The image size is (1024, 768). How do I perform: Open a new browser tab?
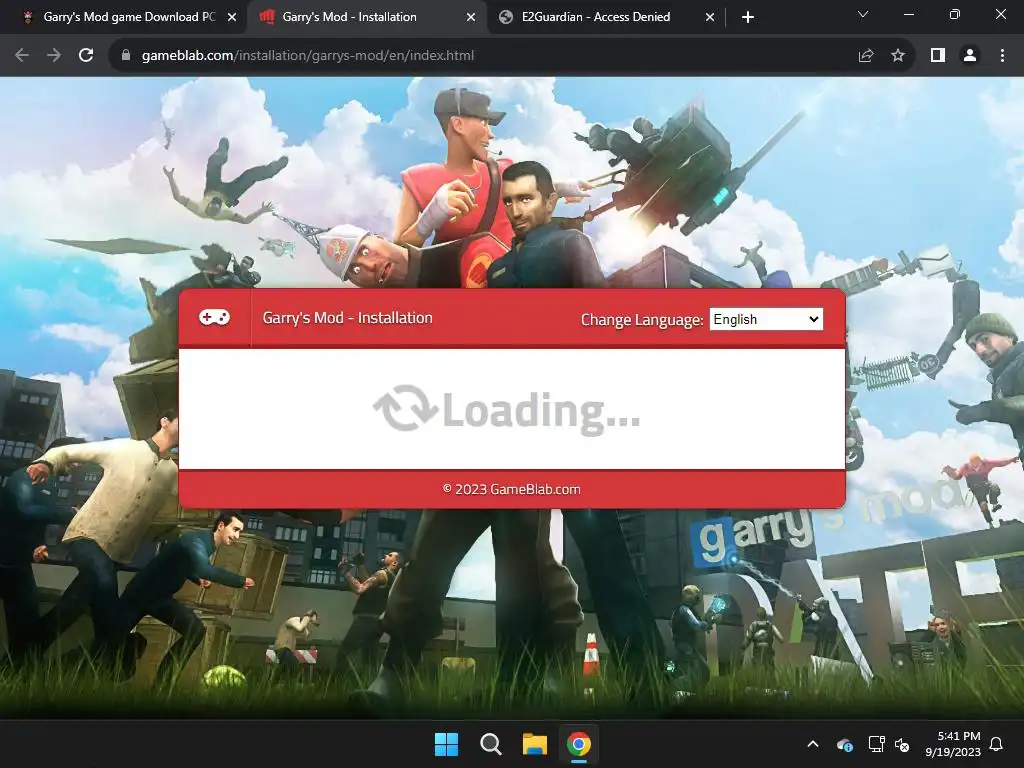coord(748,17)
